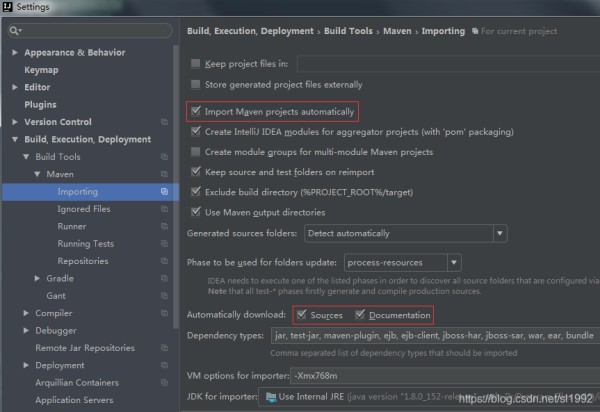Select Keymap settings page
Image resolution: width=600 pixels, height=412 pixels.
[41, 70]
